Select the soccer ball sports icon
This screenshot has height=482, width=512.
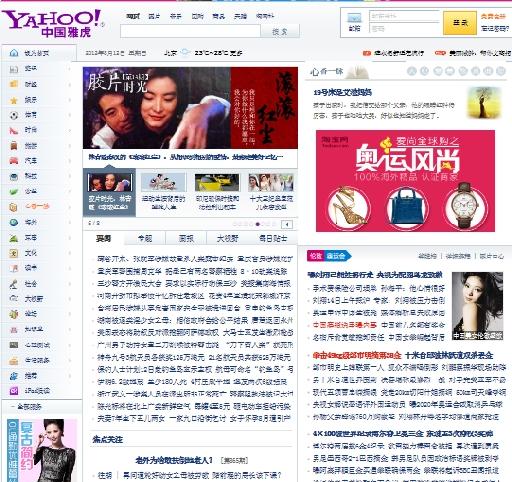point(14,115)
